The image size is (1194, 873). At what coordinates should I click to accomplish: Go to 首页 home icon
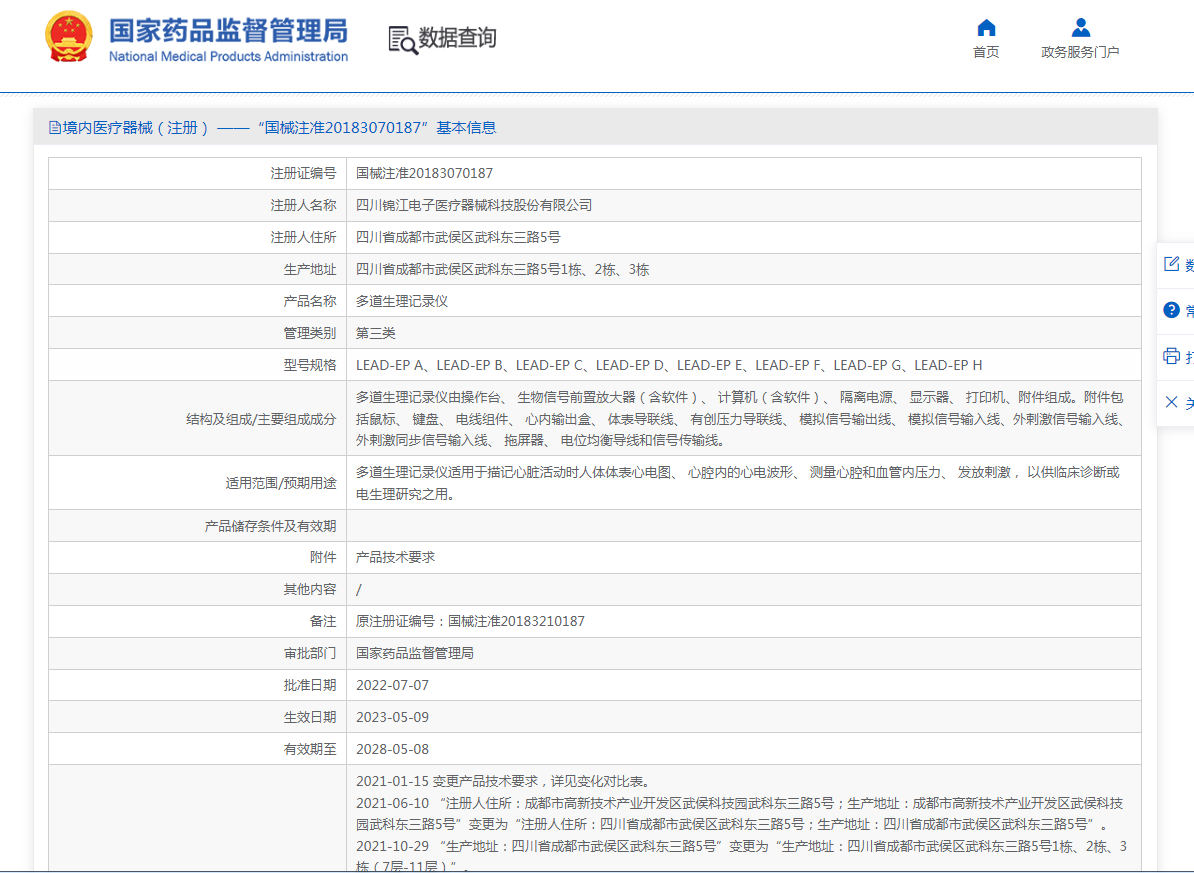tap(986, 27)
